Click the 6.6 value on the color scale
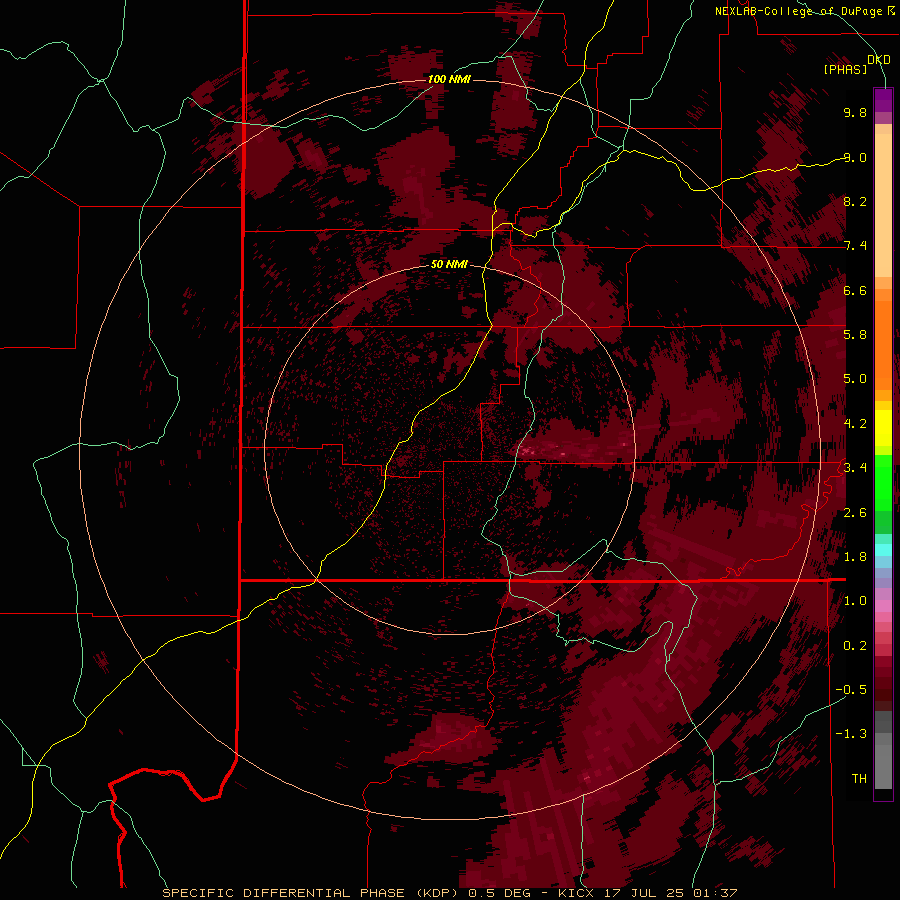This screenshot has width=900, height=900. (x=855, y=290)
